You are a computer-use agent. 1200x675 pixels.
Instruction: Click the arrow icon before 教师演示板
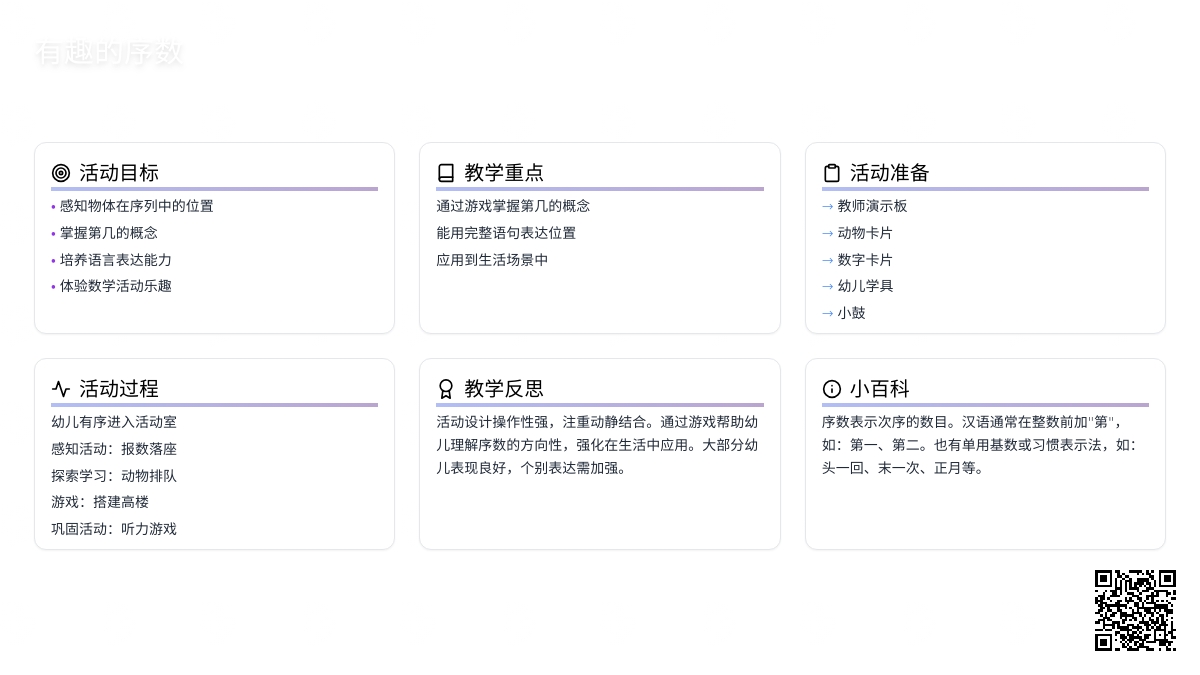tap(827, 207)
